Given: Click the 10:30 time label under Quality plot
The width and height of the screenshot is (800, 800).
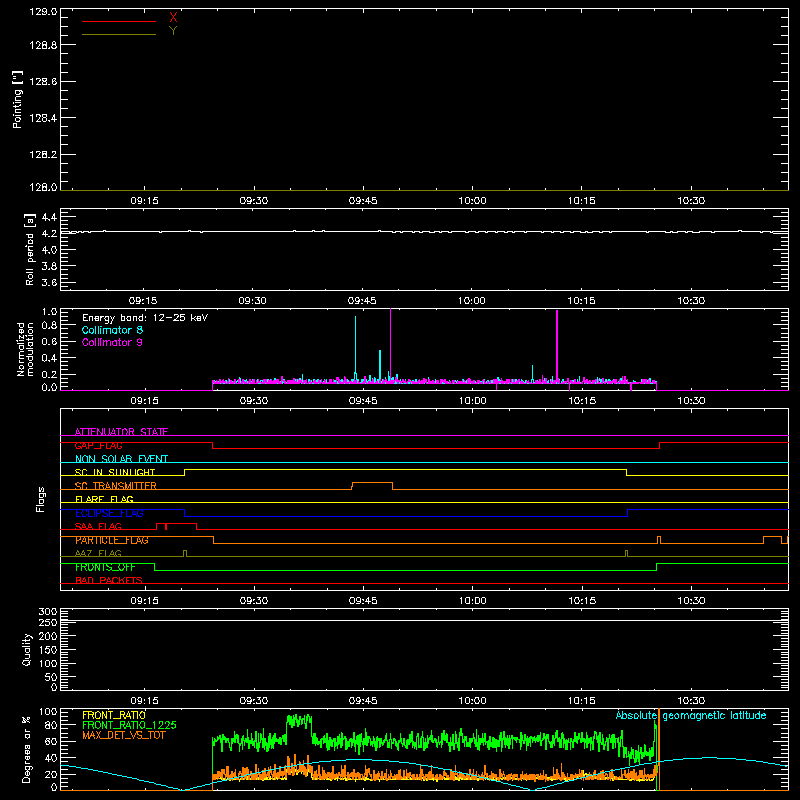Looking at the screenshot, I should coord(691,701).
